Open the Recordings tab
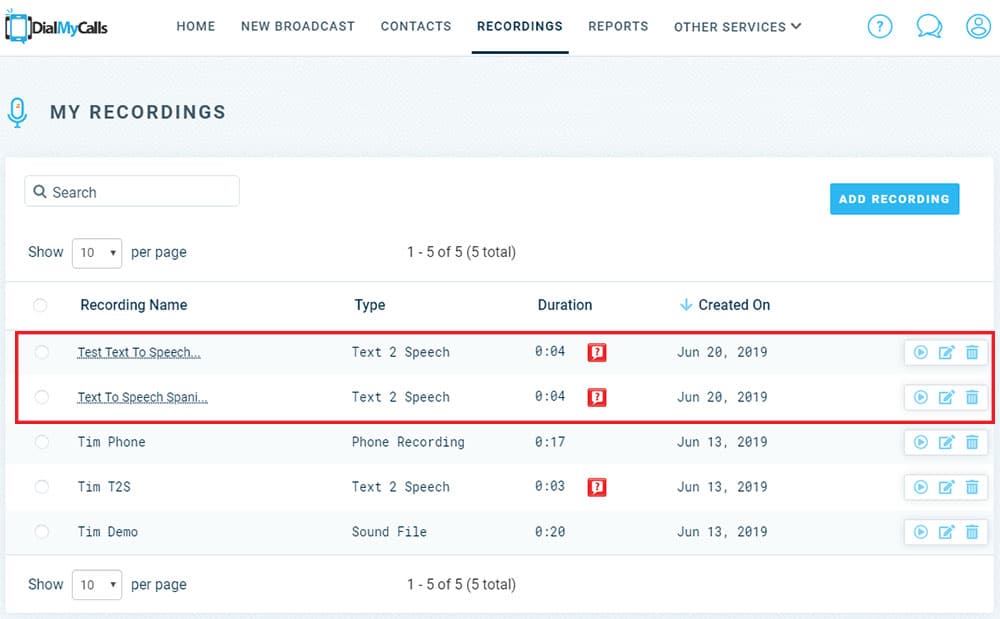The image size is (1000, 619). pyautogui.click(x=520, y=26)
